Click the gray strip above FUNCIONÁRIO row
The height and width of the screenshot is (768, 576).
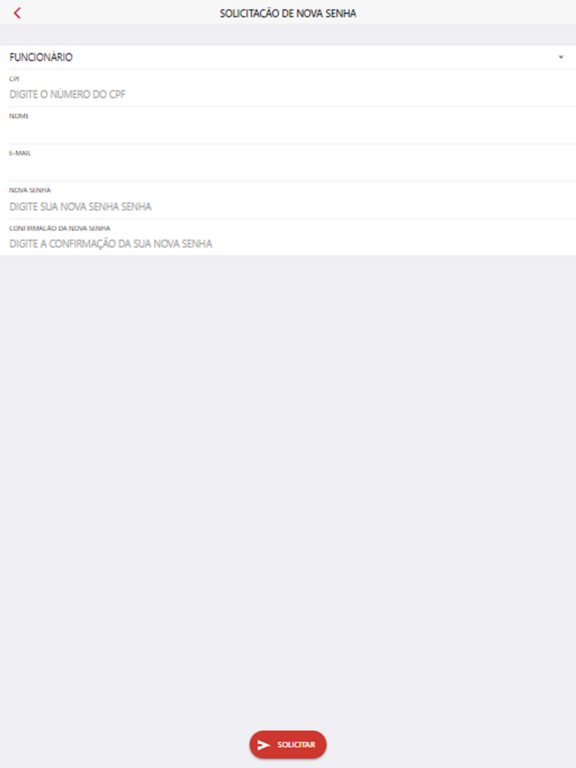(288, 35)
